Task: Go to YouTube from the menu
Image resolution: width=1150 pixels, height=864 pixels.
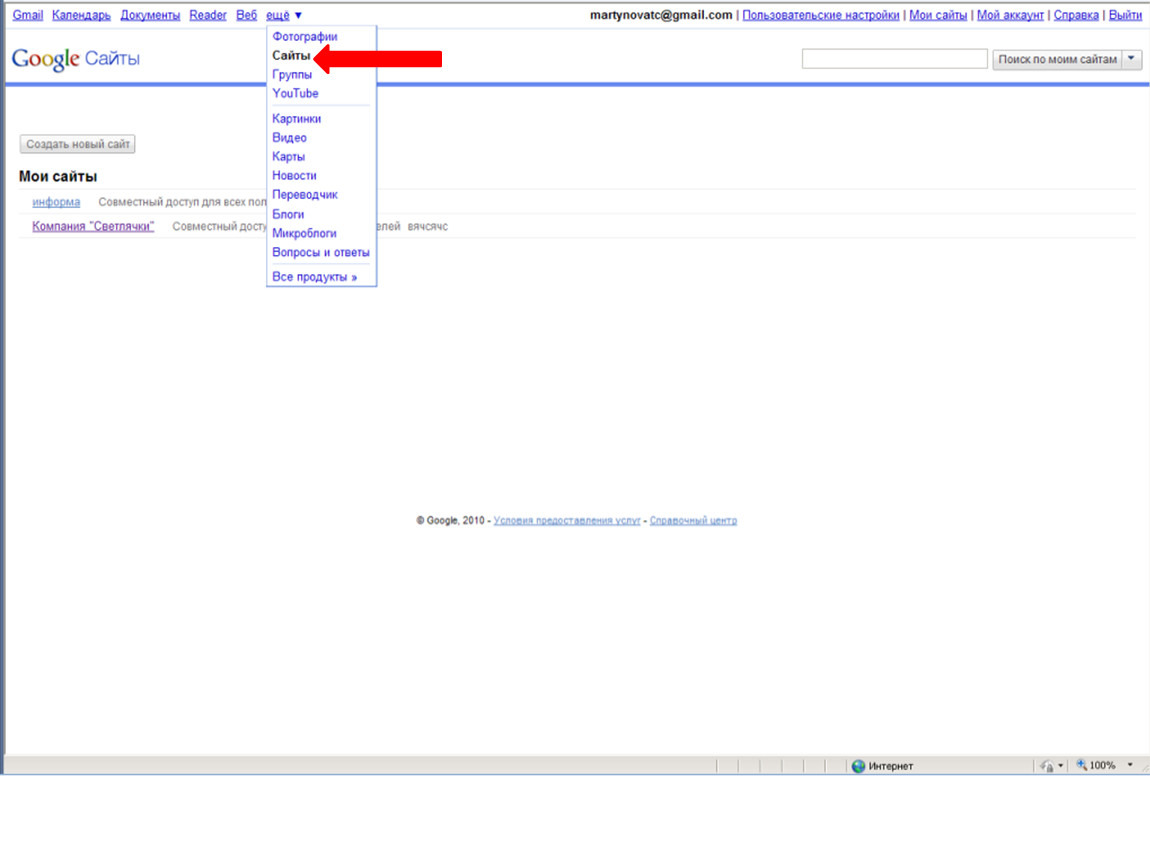Action: pos(295,93)
